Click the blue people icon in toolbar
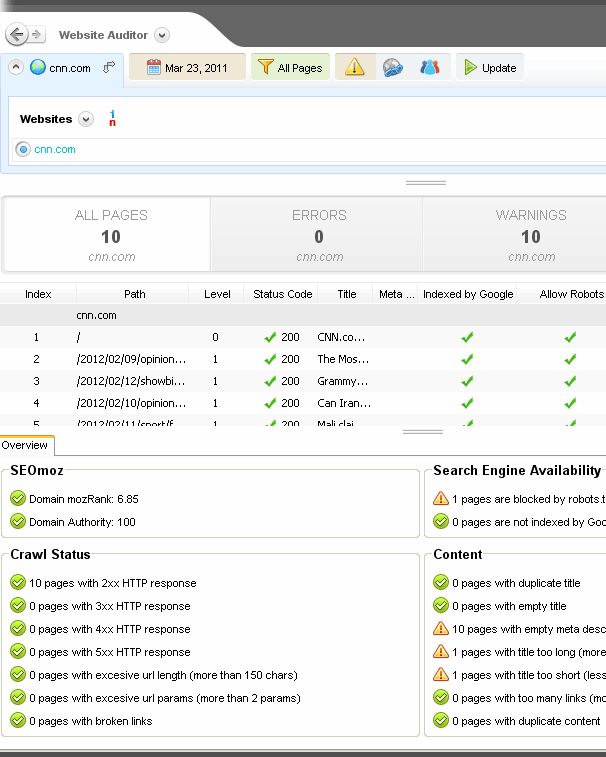The image size is (606, 757). (x=429, y=68)
